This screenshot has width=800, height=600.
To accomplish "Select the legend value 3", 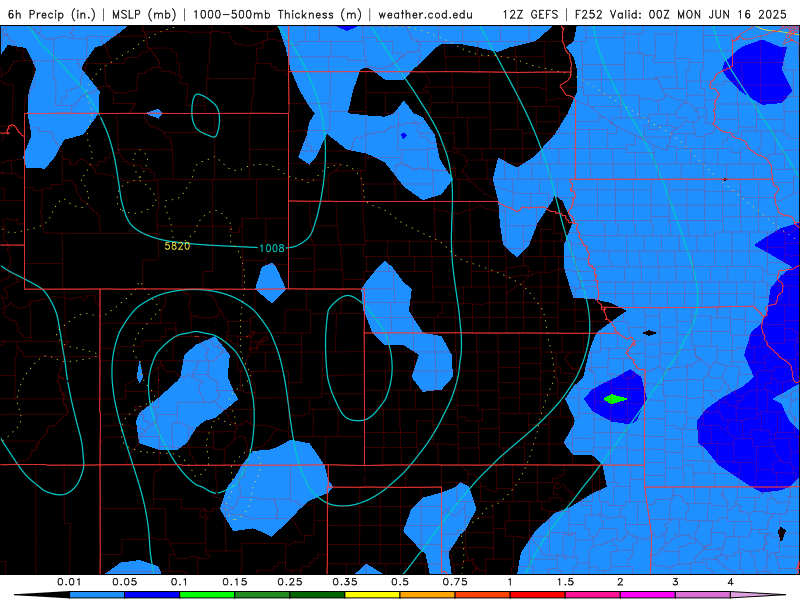I will (676, 582).
